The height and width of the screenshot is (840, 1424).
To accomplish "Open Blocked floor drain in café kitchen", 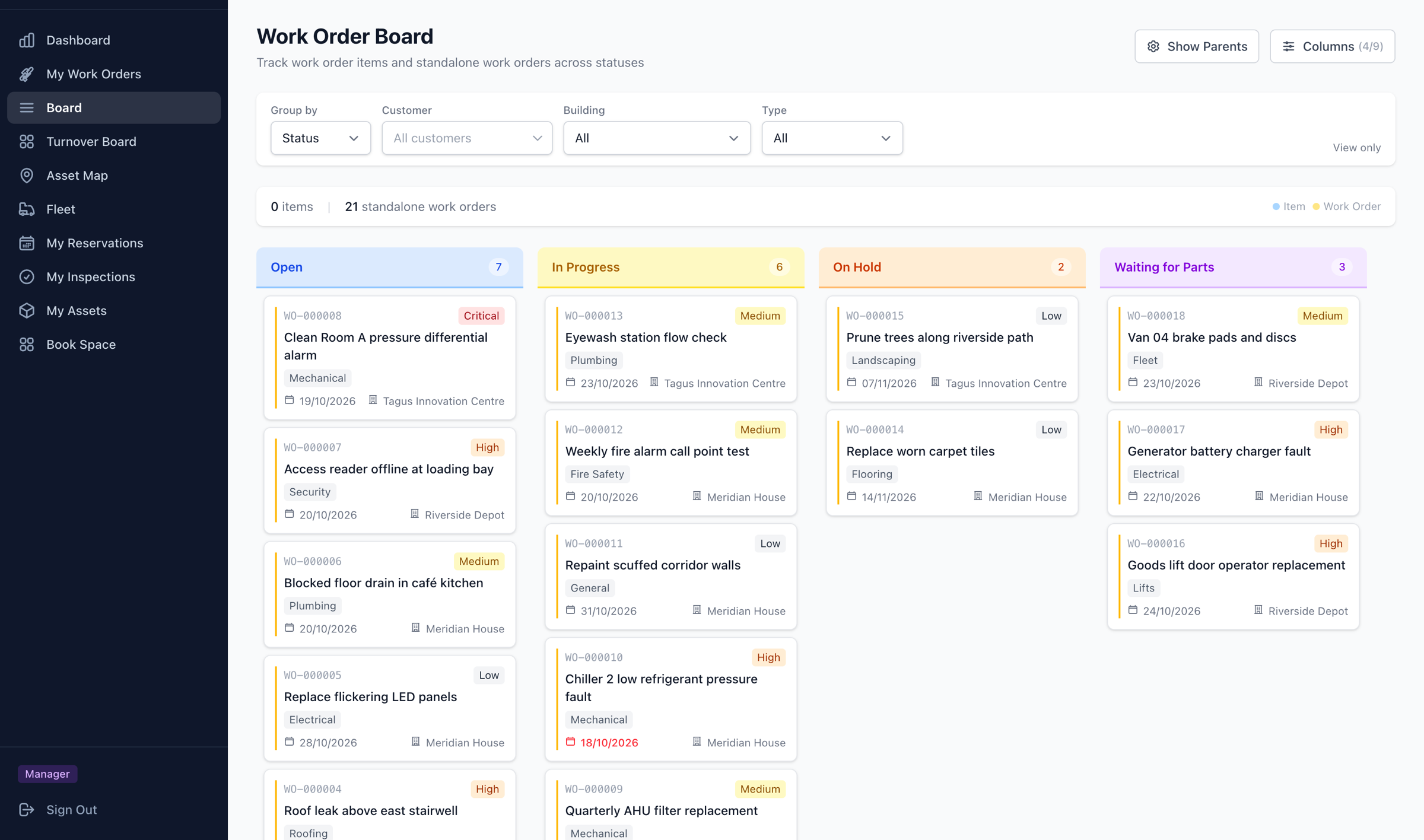I will (389, 594).
